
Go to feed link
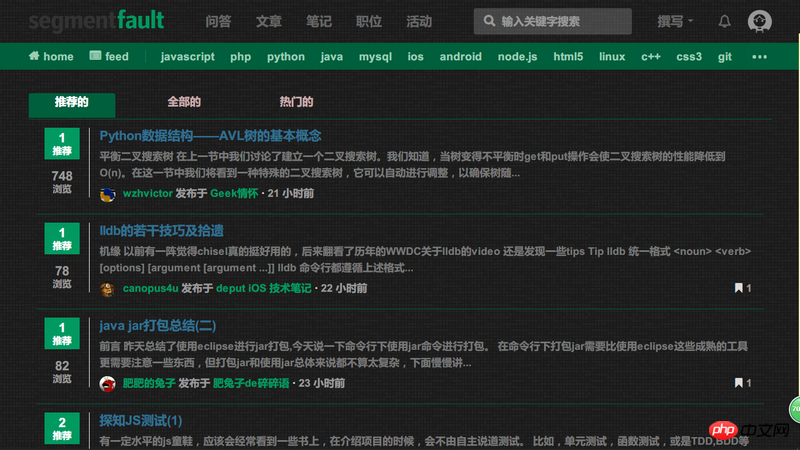point(109,56)
